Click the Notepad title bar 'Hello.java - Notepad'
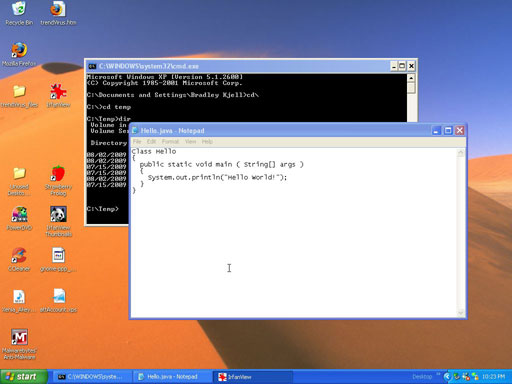The height and width of the screenshot is (384, 512). click(172, 131)
